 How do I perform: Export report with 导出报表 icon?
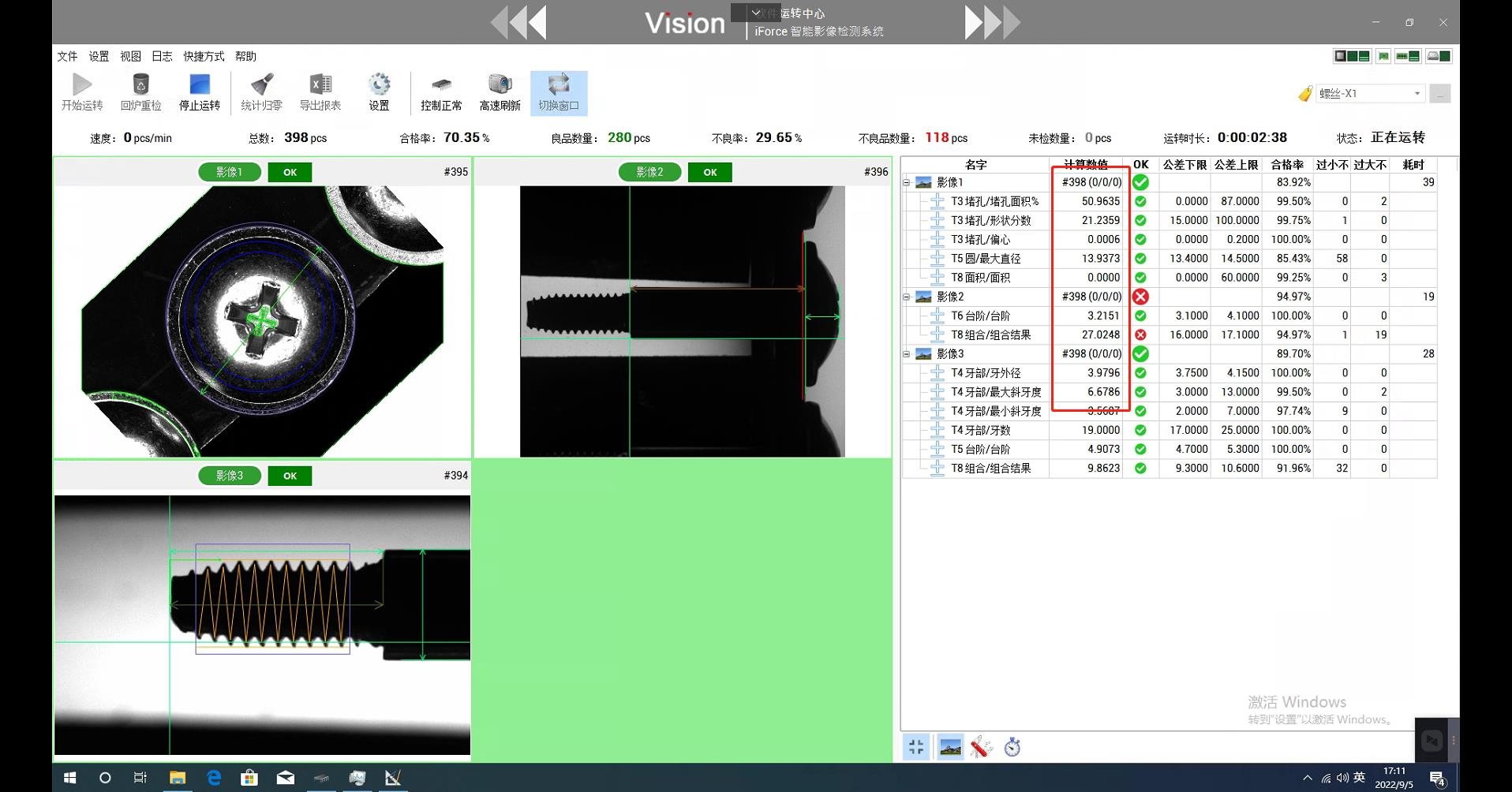pyautogui.click(x=320, y=92)
